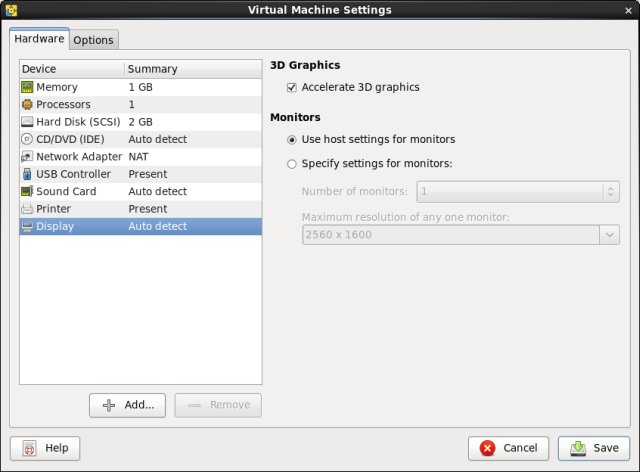This screenshot has width=640, height=472.
Task: Select the Printer row label
Action: click(53, 209)
